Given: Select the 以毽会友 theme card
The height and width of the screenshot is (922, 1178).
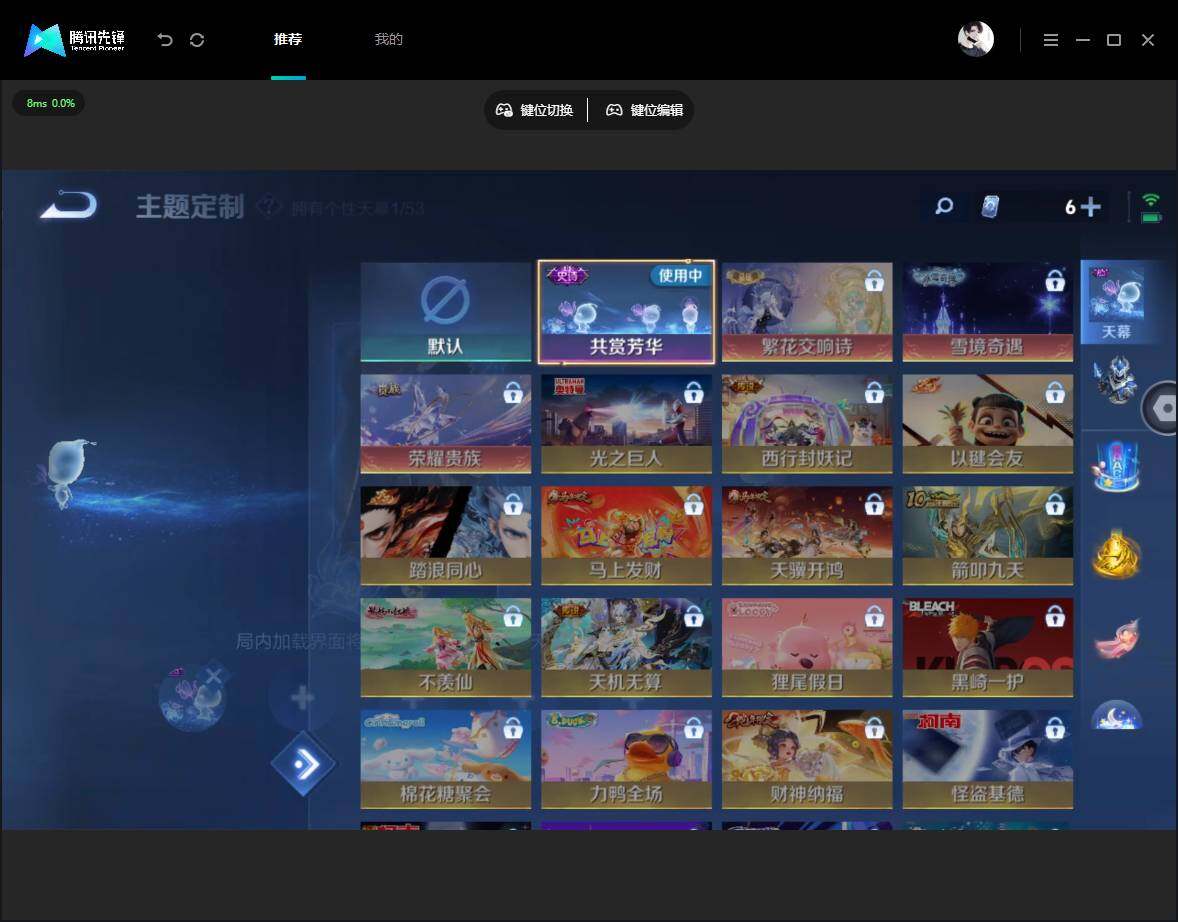Looking at the screenshot, I should click(x=987, y=424).
